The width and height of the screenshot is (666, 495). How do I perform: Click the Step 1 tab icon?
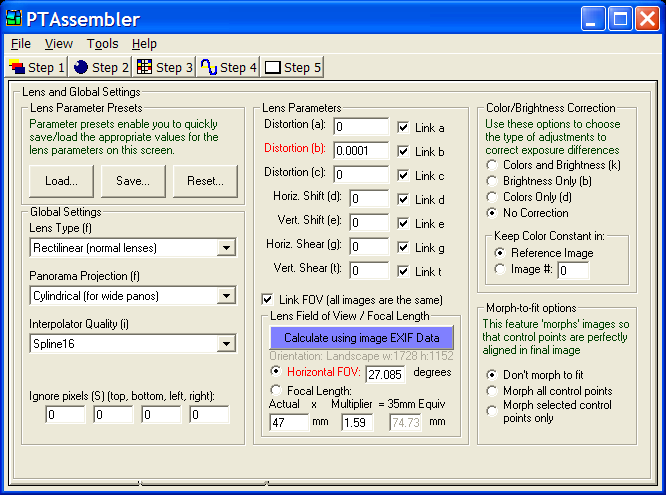pyautogui.click(x=17, y=67)
